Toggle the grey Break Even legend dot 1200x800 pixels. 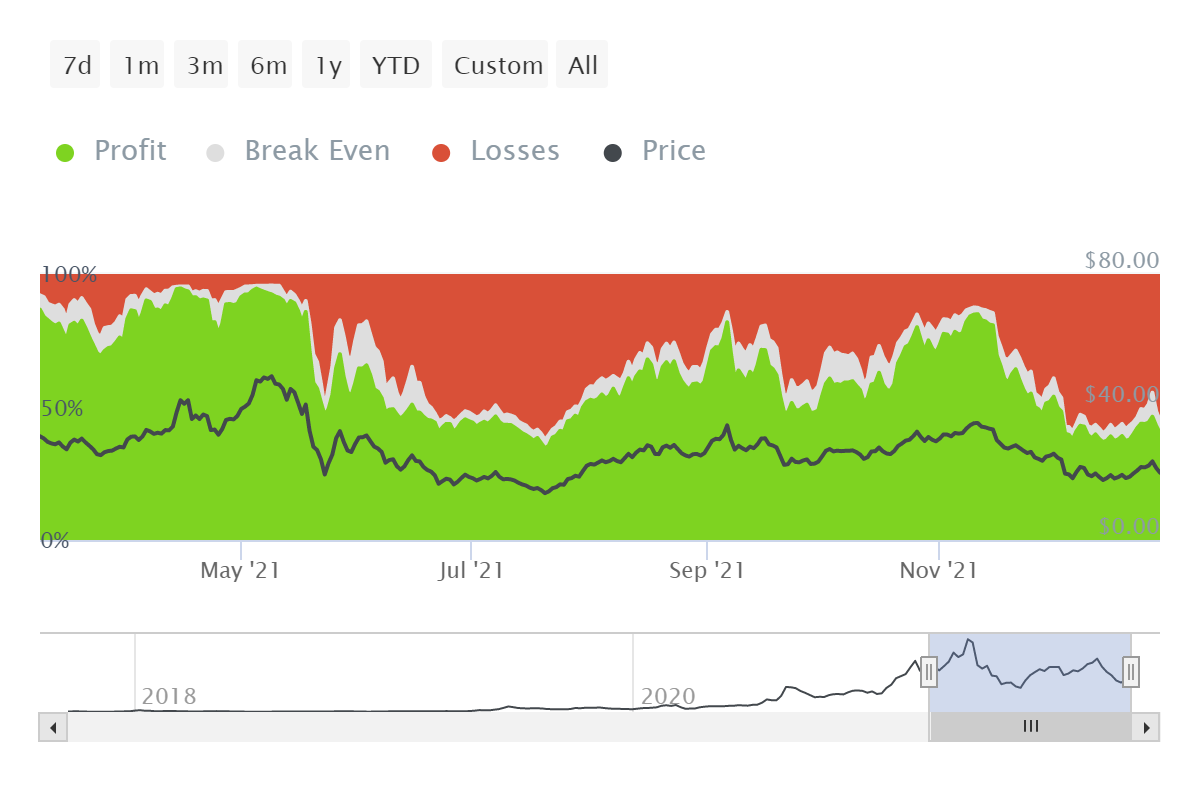(x=215, y=153)
